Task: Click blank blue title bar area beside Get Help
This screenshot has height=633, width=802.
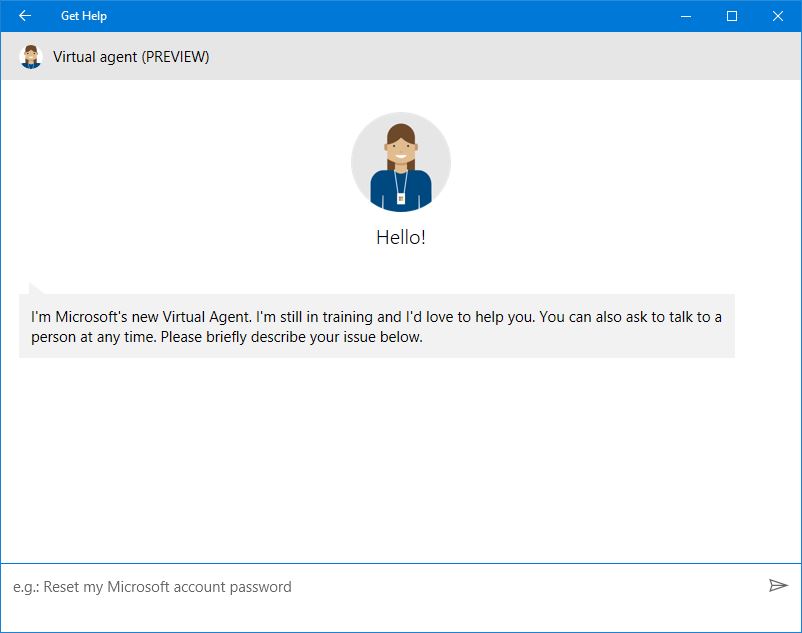Action: click(400, 16)
